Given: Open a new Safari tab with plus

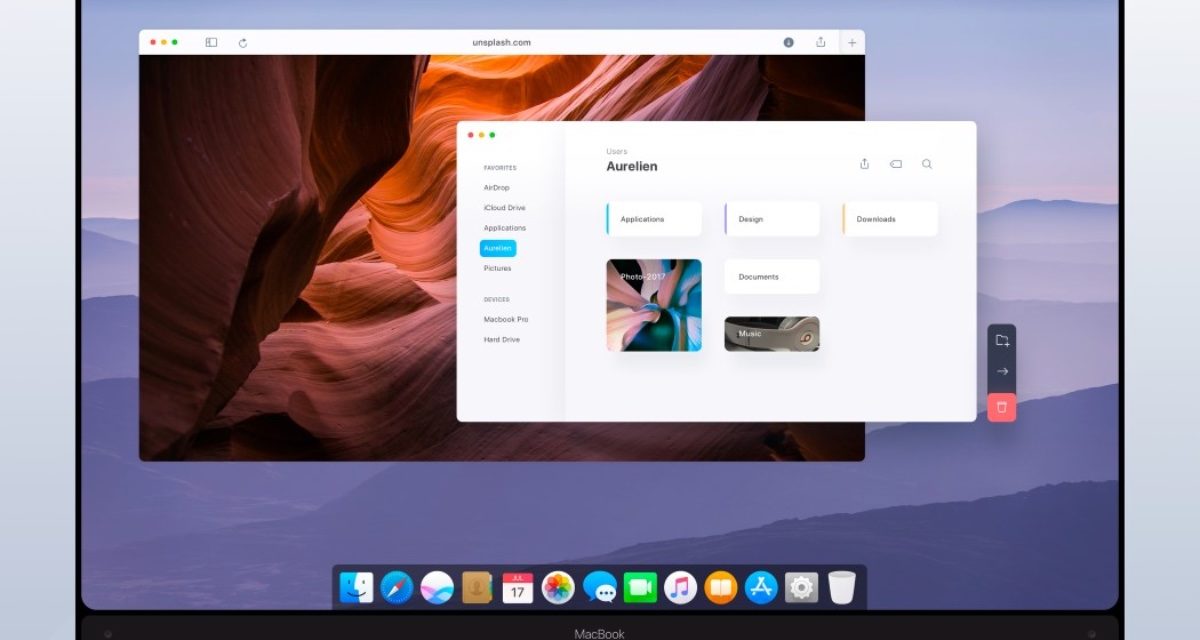Looking at the screenshot, I should click(852, 43).
